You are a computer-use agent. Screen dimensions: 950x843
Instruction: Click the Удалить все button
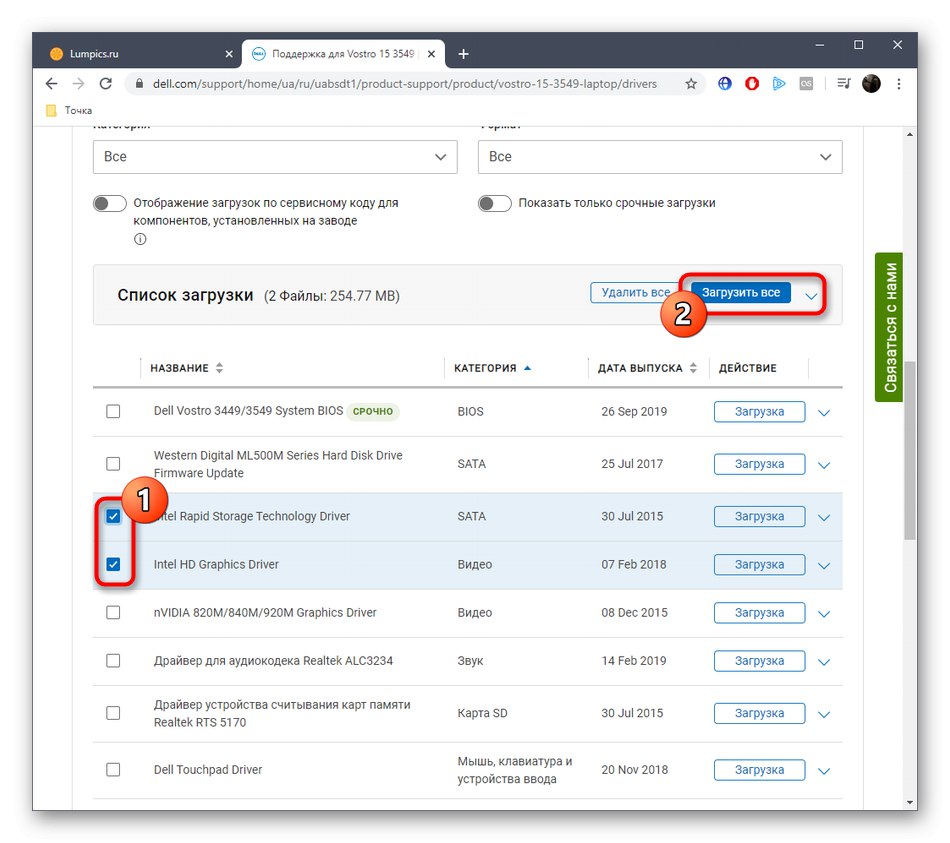pyautogui.click(x=635, y=292)
